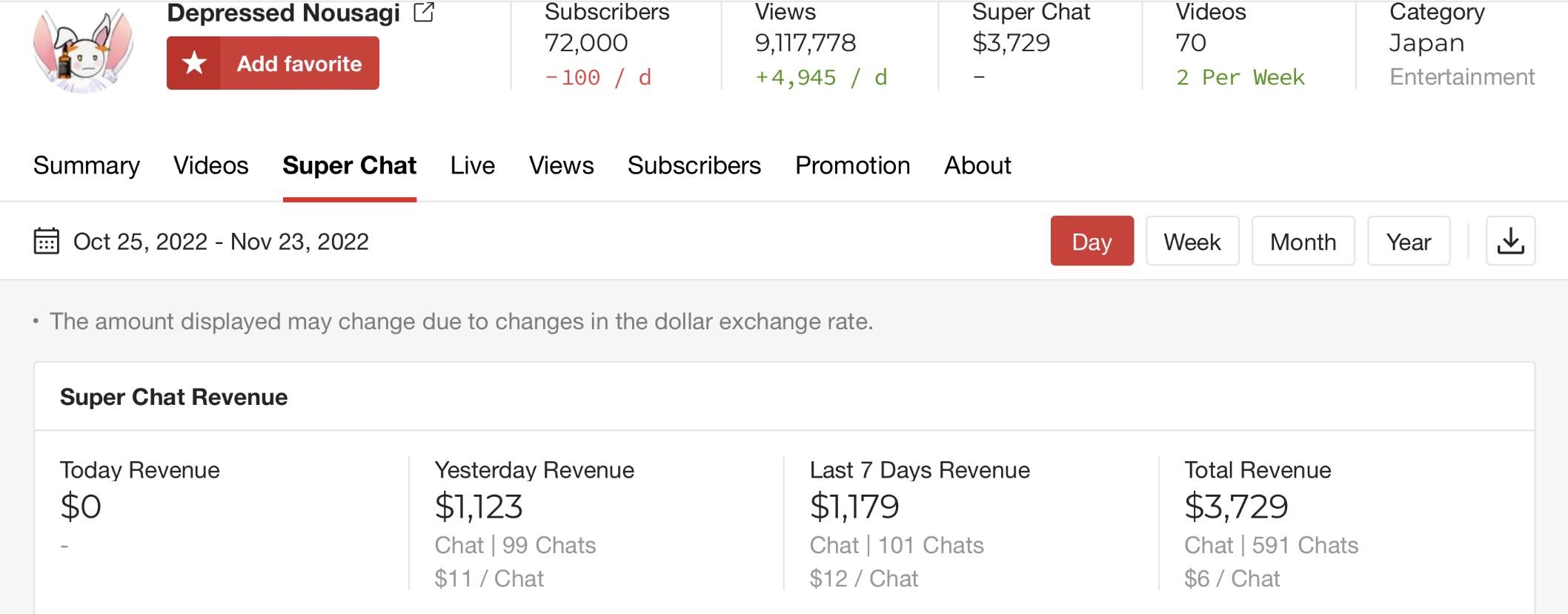Click the $12 / Chat average
1568x614 pixels.
pyautogui.click(x=864, y=578)
